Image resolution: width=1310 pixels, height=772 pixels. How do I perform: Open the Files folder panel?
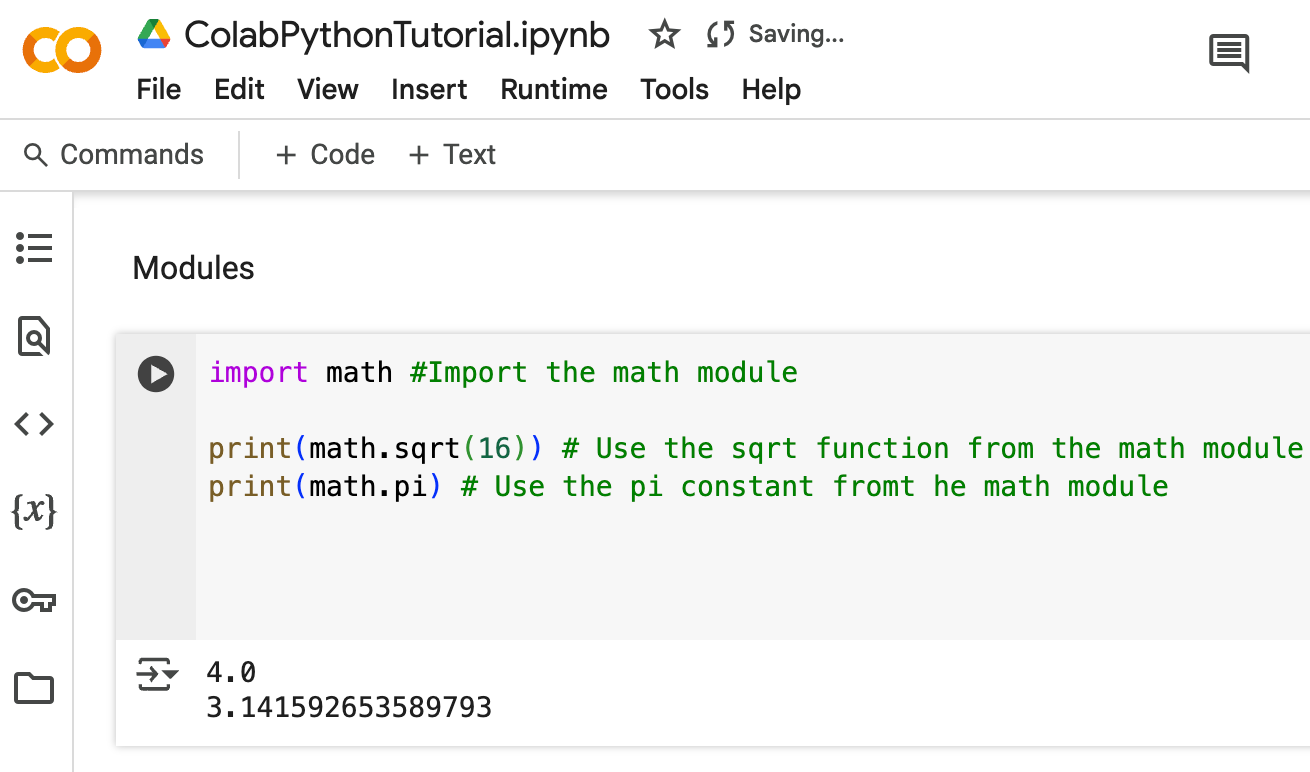[34, 688]
